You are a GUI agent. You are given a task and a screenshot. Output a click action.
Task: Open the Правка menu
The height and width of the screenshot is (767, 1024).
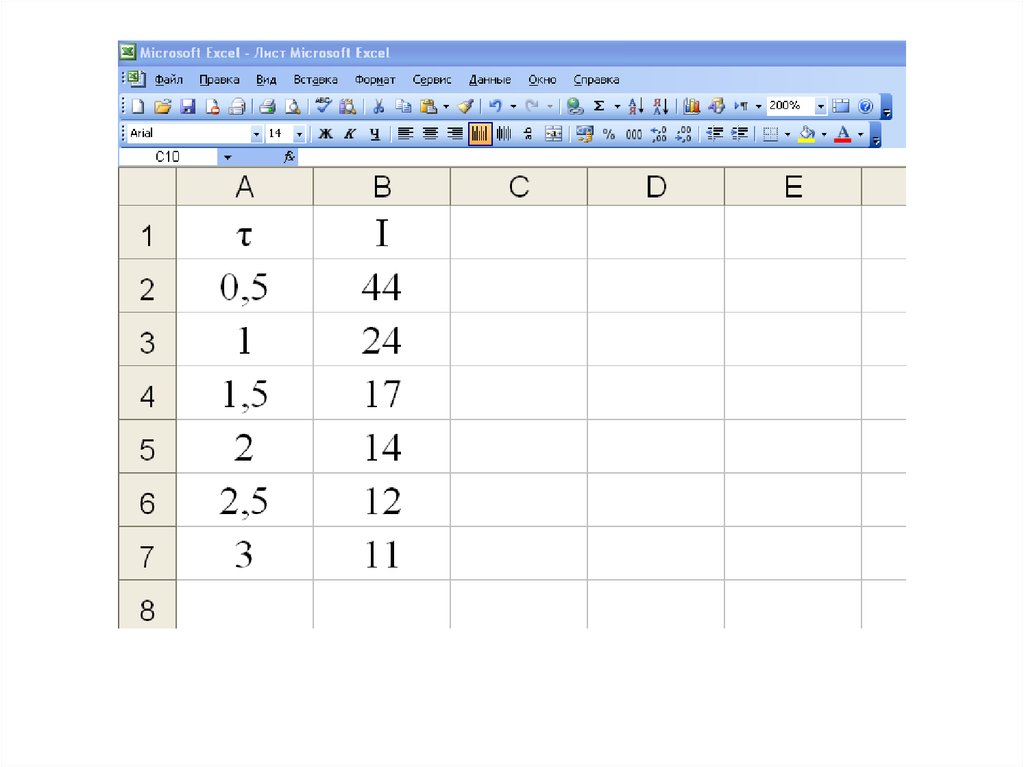pyautogui.click(x=219, y=80)
